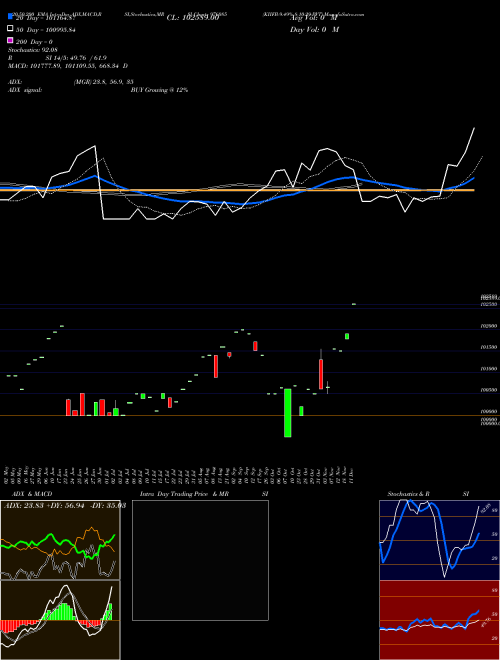Image resolution: width=500 pixels, height=660 pixels.
Task: Open the red RSI chart thumbnail
Action: (439, 620)
